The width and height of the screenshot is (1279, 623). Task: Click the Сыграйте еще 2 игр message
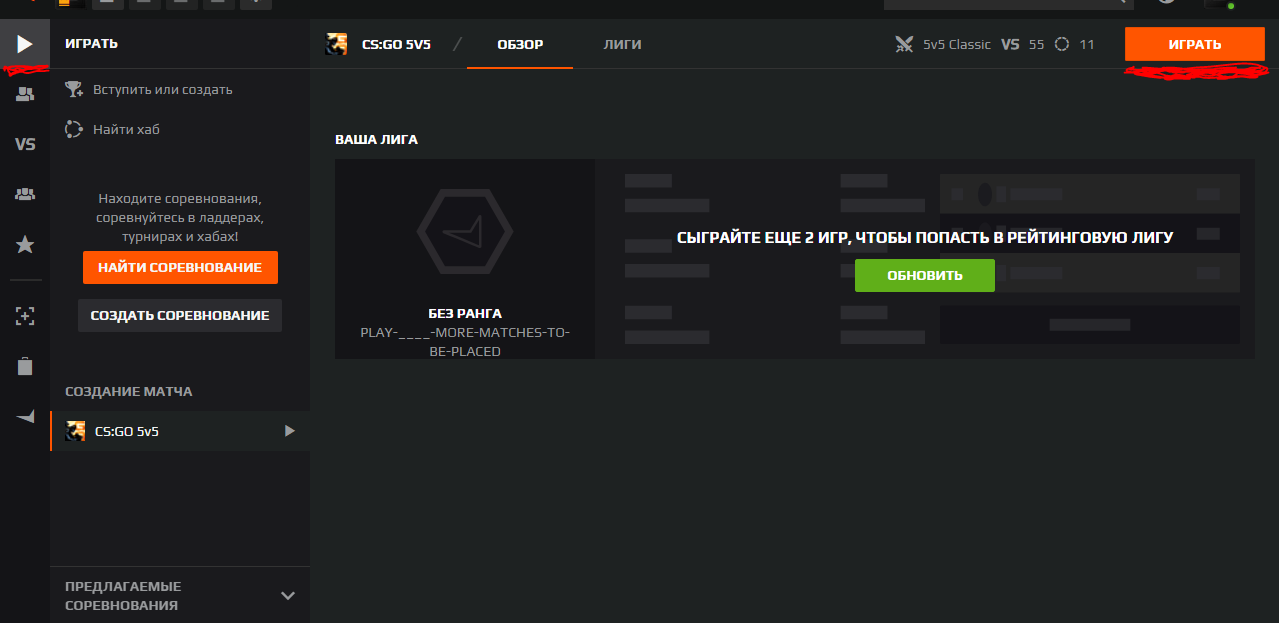point(924,238)
